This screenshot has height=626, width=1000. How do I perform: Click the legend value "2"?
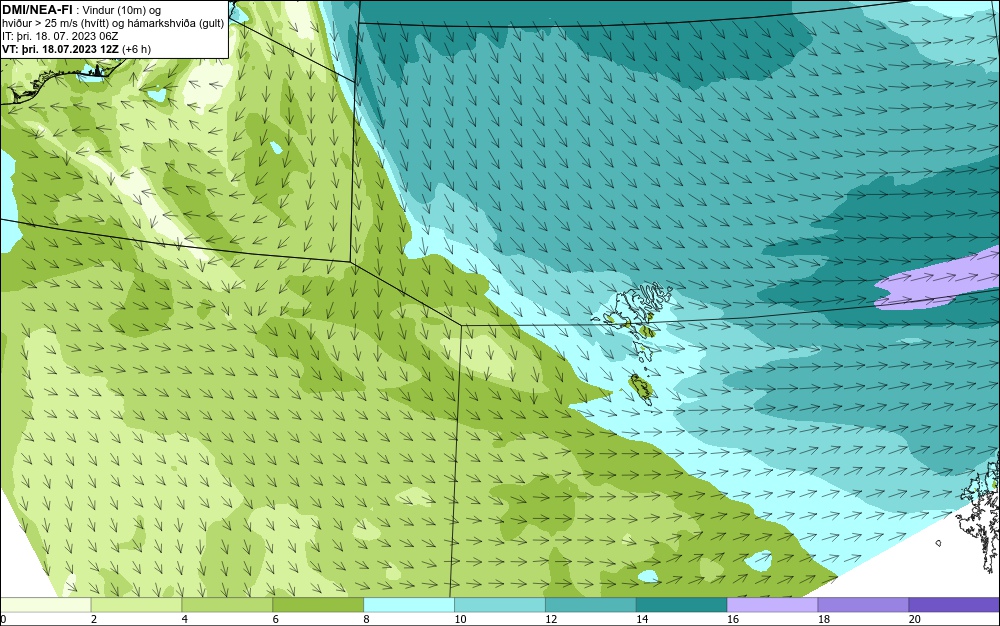[x=94, y=619]
